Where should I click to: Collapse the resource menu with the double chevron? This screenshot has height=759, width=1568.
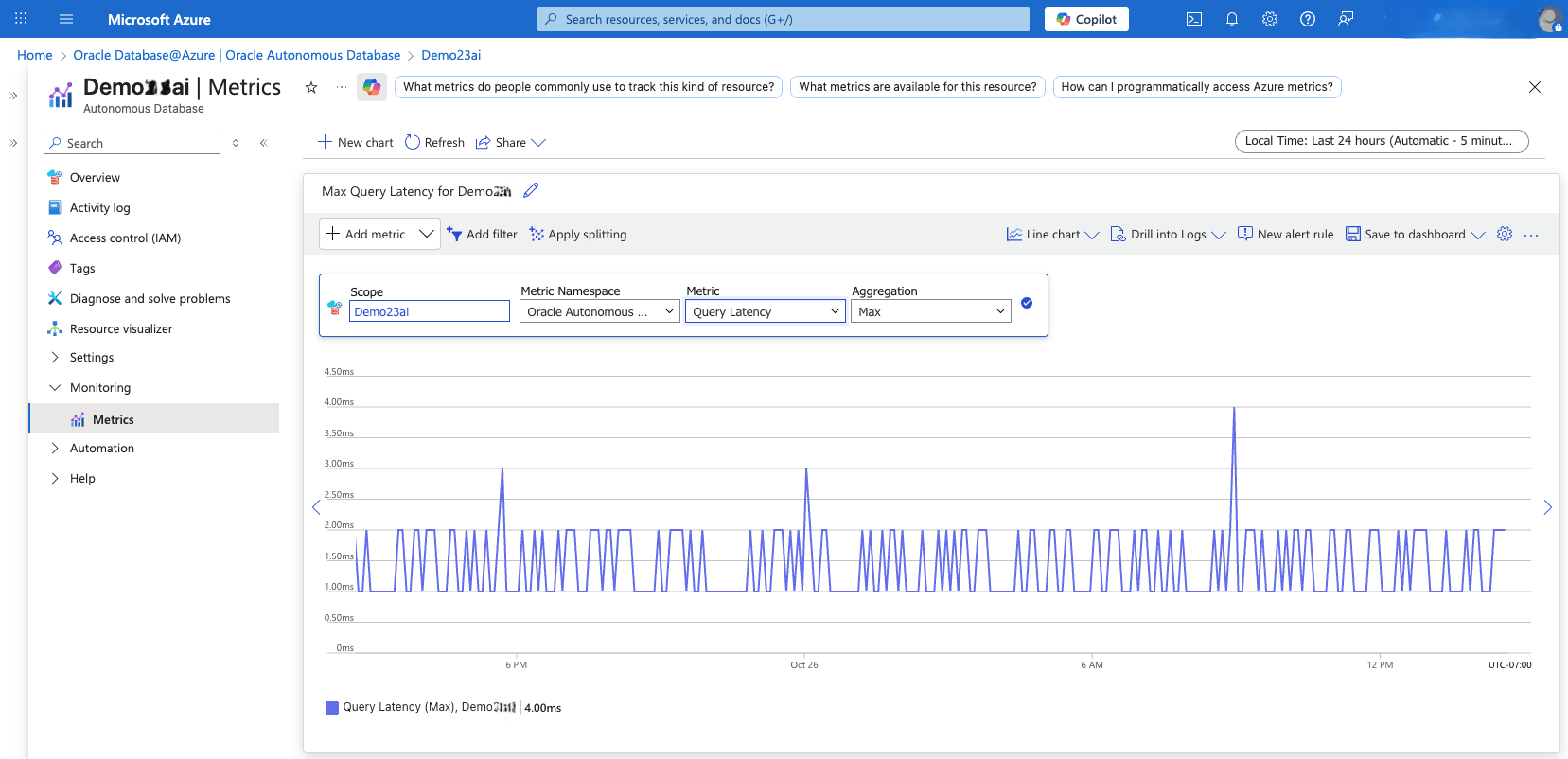(x=264, y=143)
